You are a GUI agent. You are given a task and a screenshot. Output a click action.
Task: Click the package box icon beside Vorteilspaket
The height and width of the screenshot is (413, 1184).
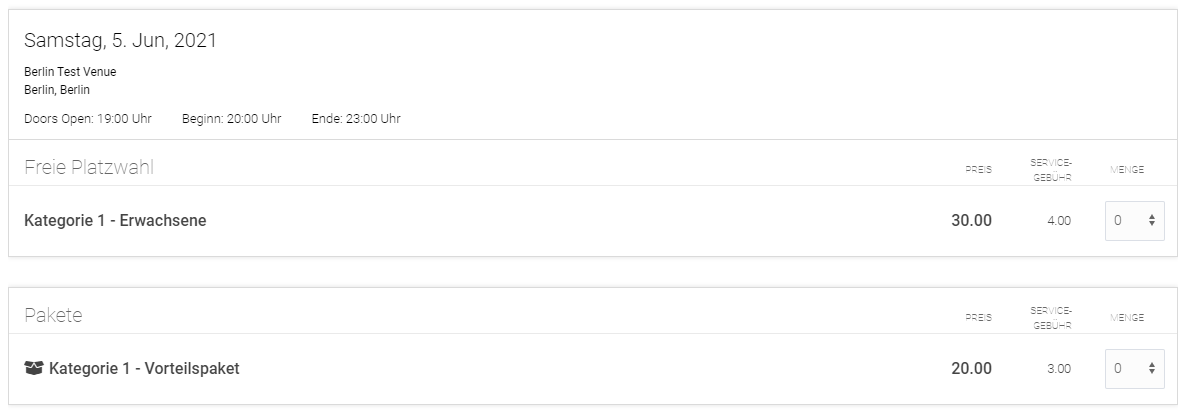point(34,369)
